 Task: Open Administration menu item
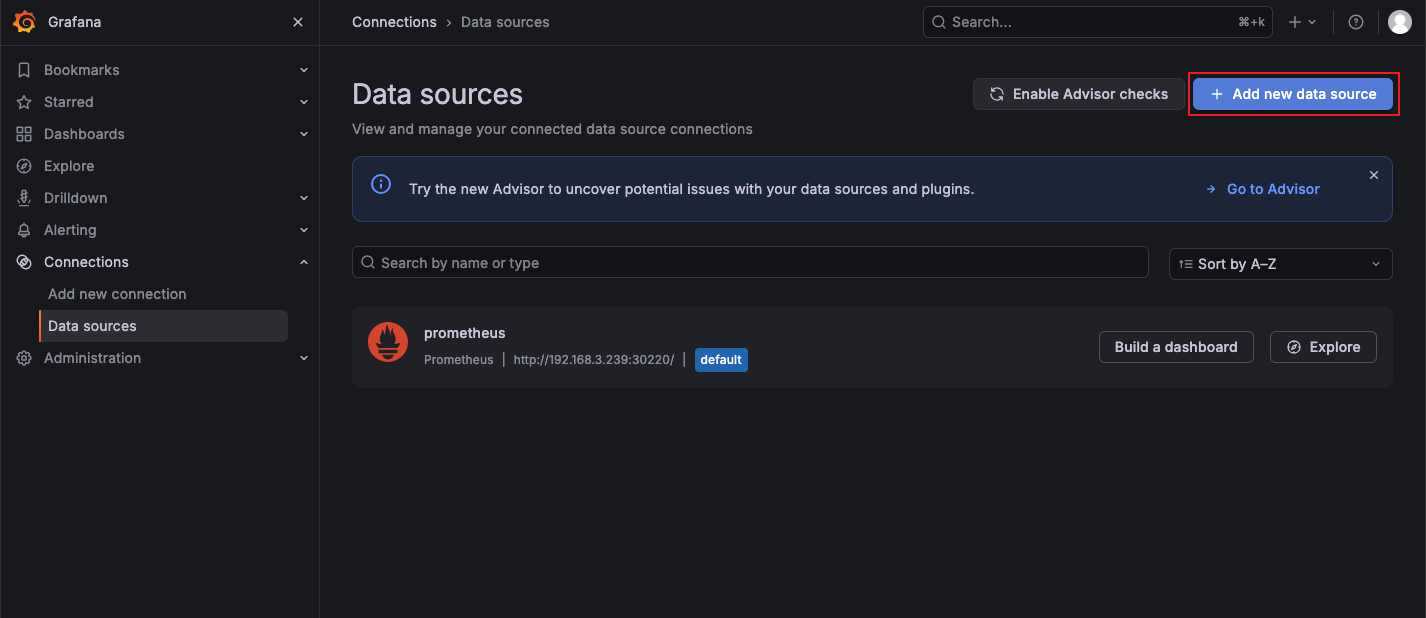click(92, 358)
